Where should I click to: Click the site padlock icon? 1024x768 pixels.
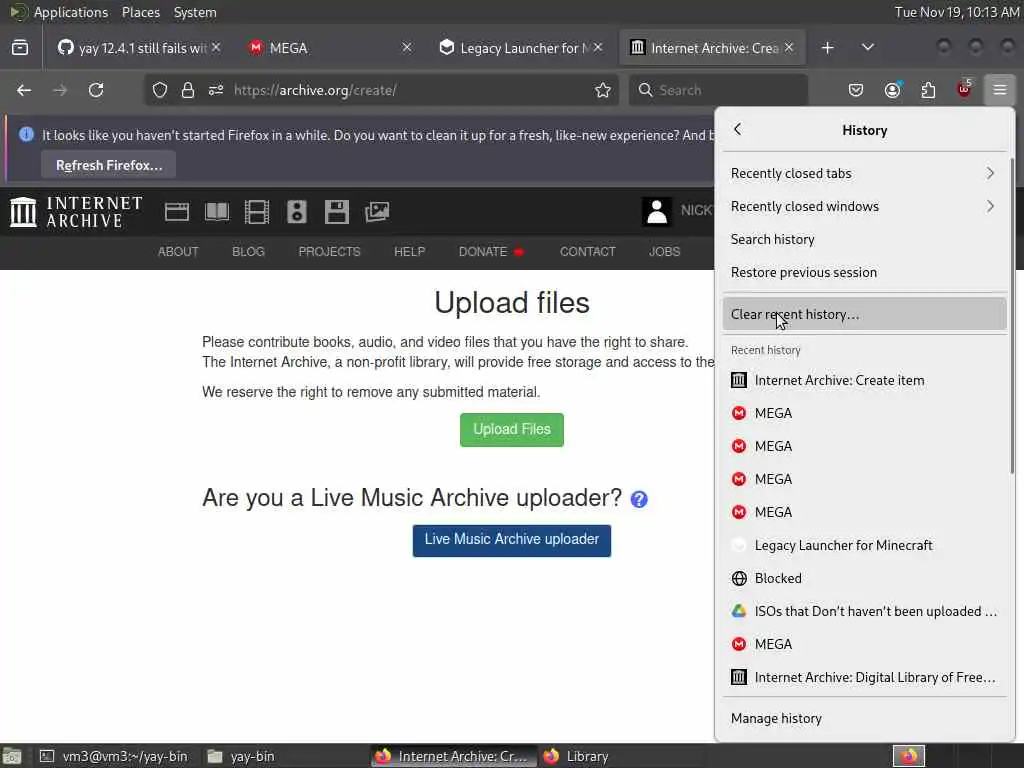click(x=188, y=90)
